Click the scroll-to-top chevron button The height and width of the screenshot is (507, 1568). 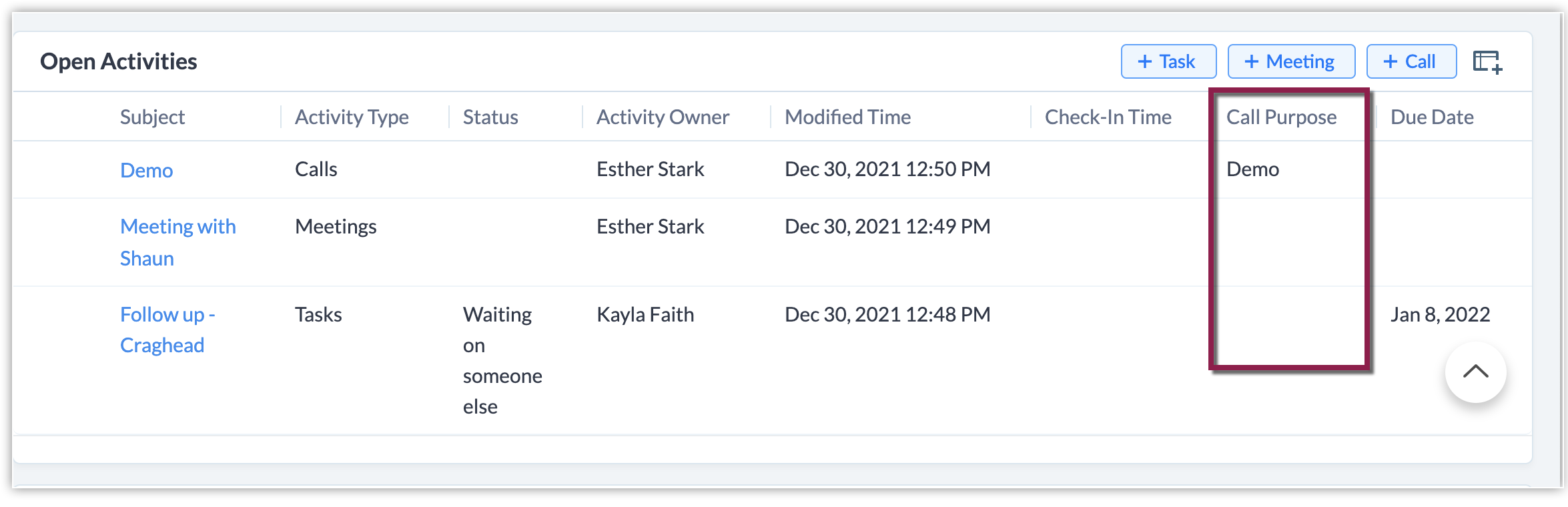1475,372
